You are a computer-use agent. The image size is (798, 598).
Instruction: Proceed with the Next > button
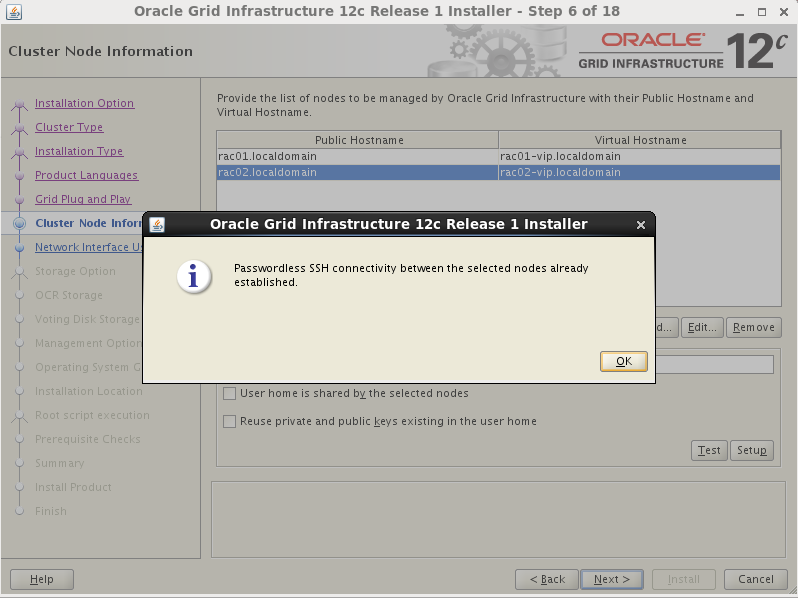pos(612,579)
